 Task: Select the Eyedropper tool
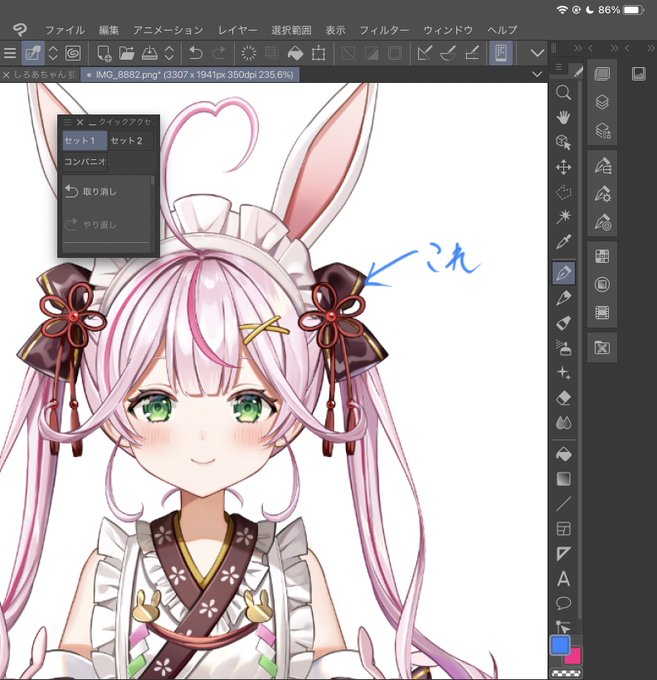(x=563, y=242)
